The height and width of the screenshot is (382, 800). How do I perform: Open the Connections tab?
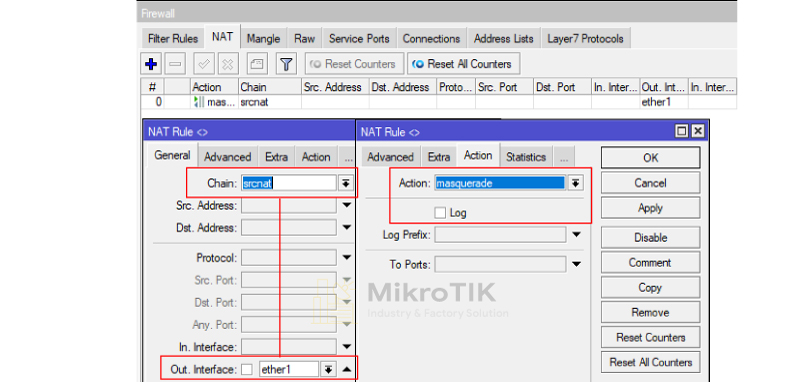click(431, 39)
